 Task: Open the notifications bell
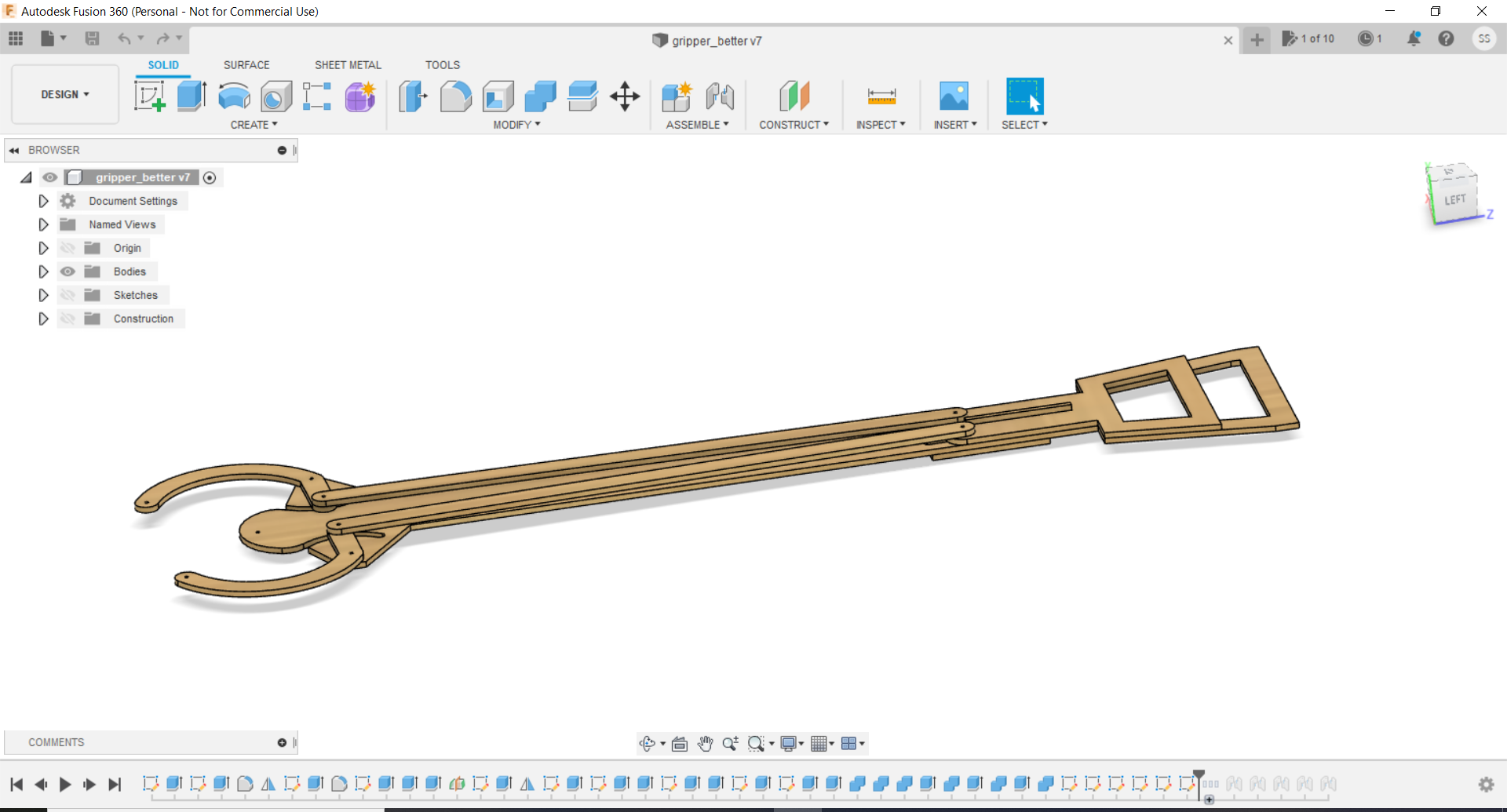pyautogui.click(x=1414, y=38)
